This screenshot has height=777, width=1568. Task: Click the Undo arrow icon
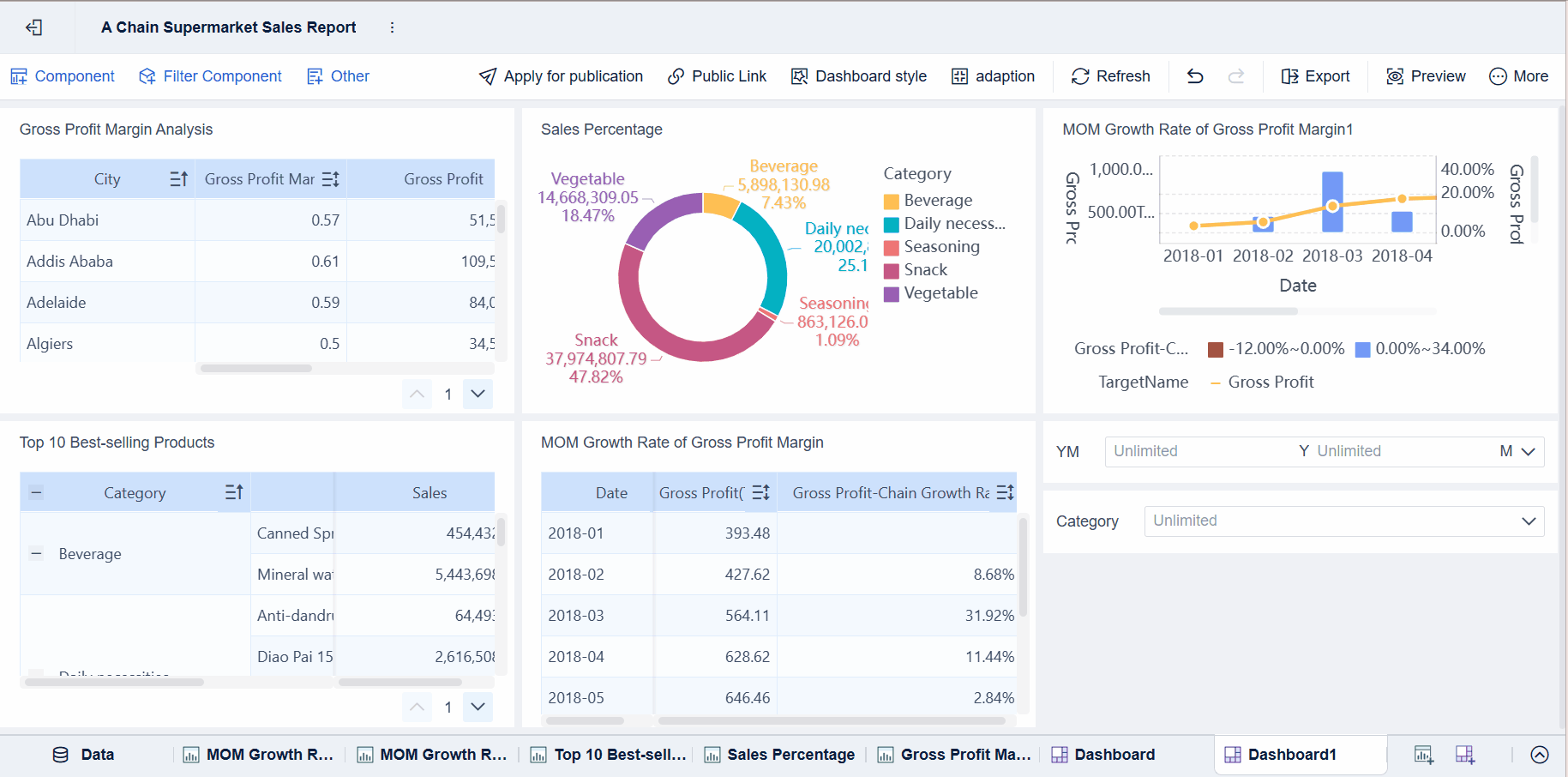pyautogui.click(x=1195, y=76)
